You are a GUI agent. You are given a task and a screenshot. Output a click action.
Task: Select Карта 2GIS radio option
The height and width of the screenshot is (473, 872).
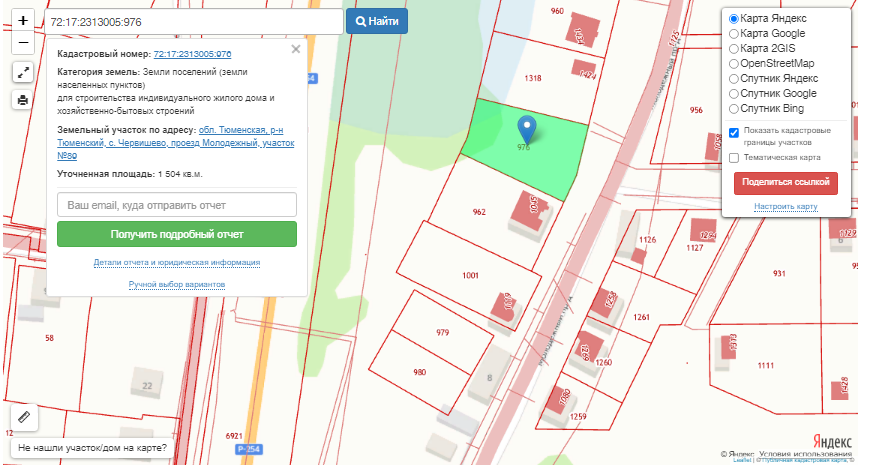[734, 49]
